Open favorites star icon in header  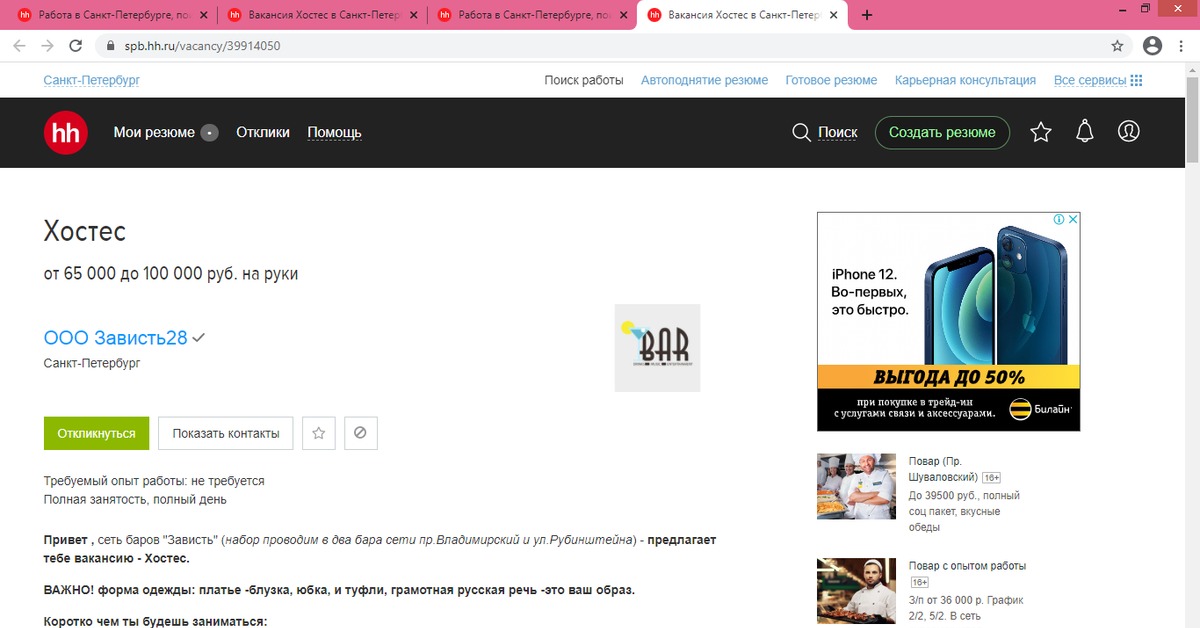tap(1041, 132)
